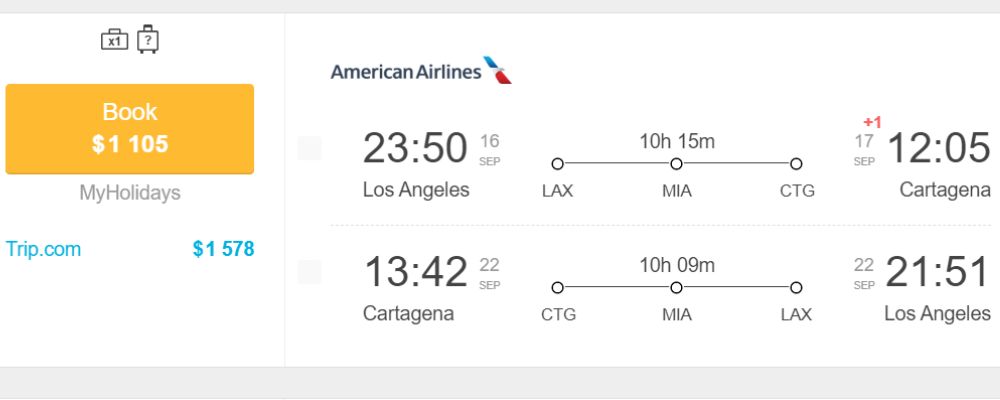Click the +1 next-day arrival indicator

coord(872,122)
